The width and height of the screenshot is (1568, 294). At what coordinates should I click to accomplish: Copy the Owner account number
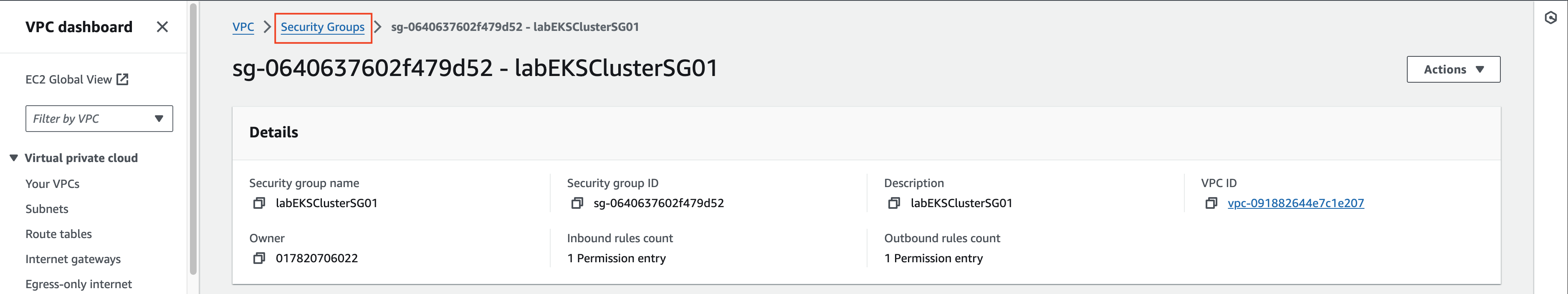point(259,259)
